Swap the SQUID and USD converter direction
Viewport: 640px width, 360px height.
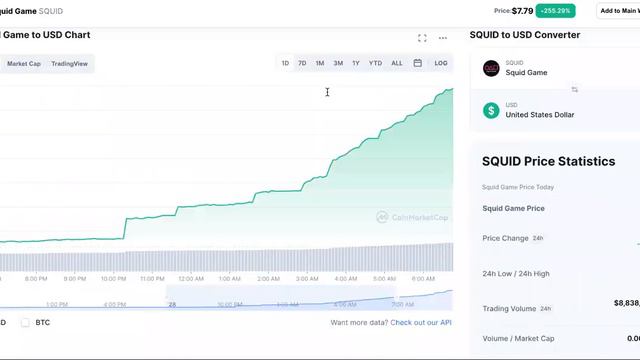click(575, 89)
